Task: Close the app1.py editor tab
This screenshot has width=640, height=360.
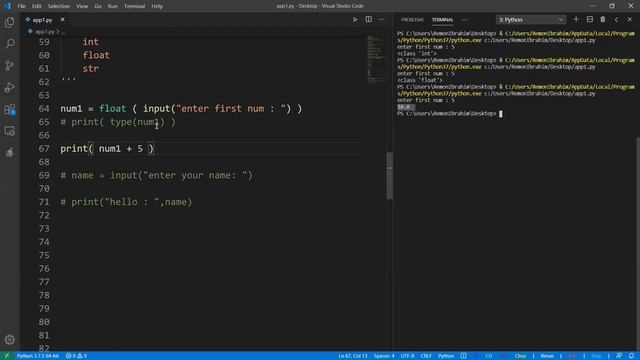Action: click(x=62, y=20)
